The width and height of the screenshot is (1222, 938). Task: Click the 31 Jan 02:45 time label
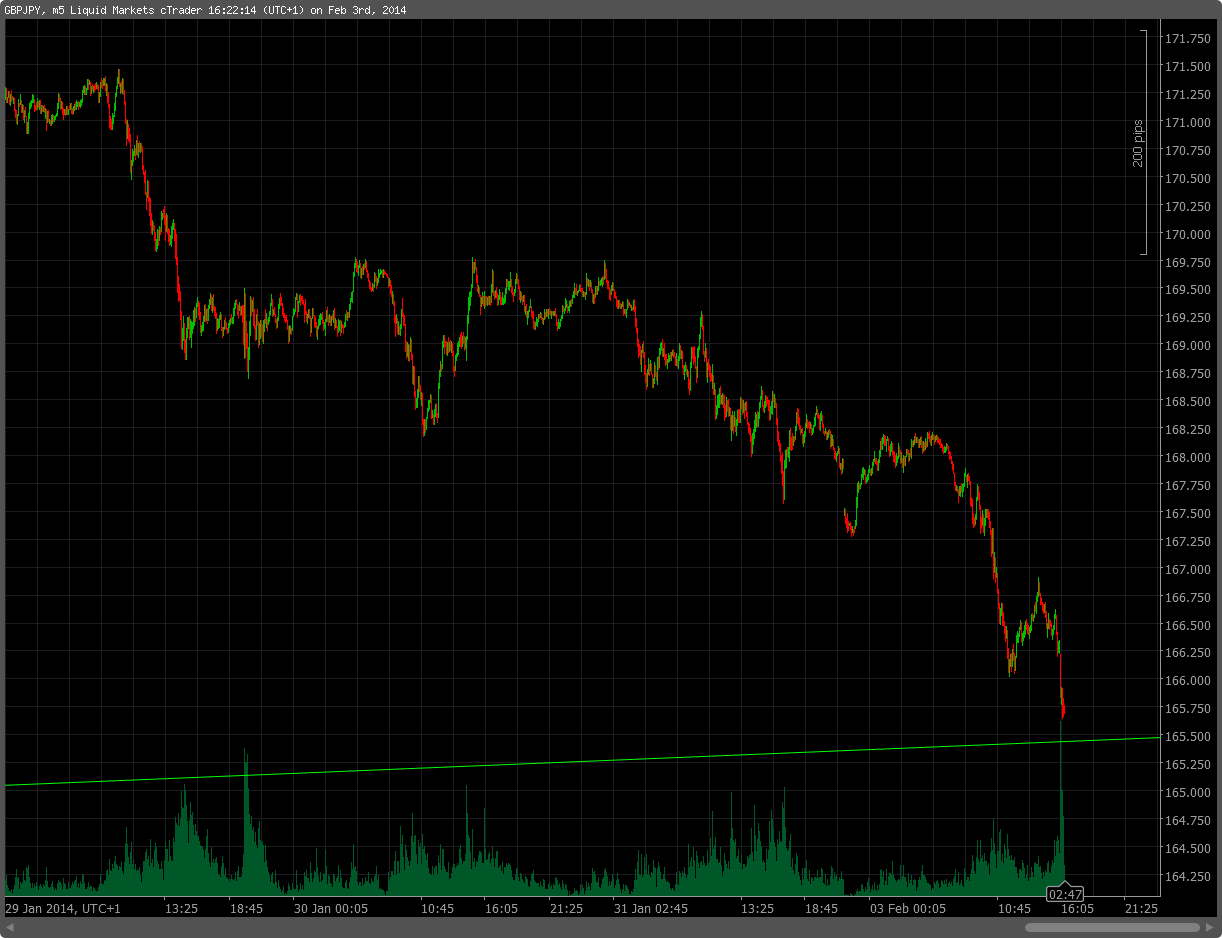coord(651,909)
